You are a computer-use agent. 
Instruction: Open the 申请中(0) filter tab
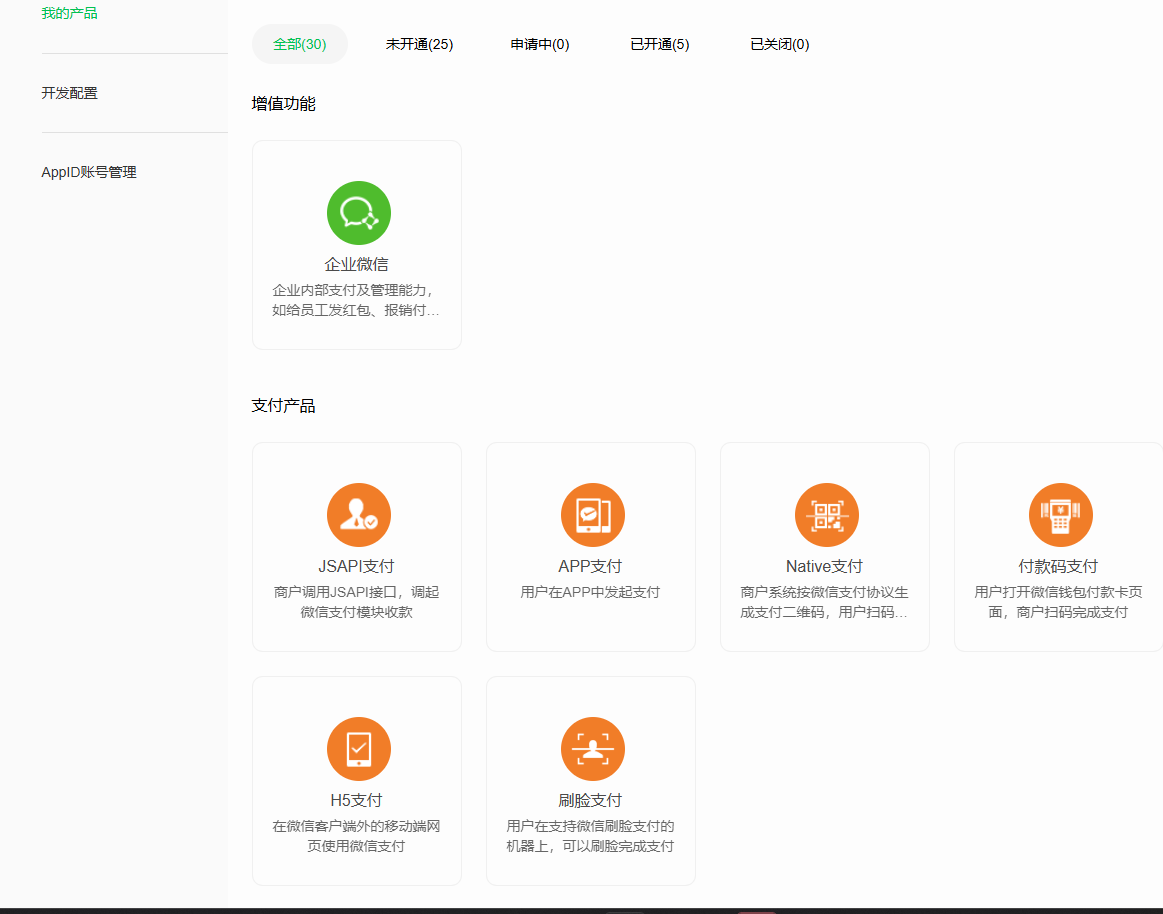540,44
